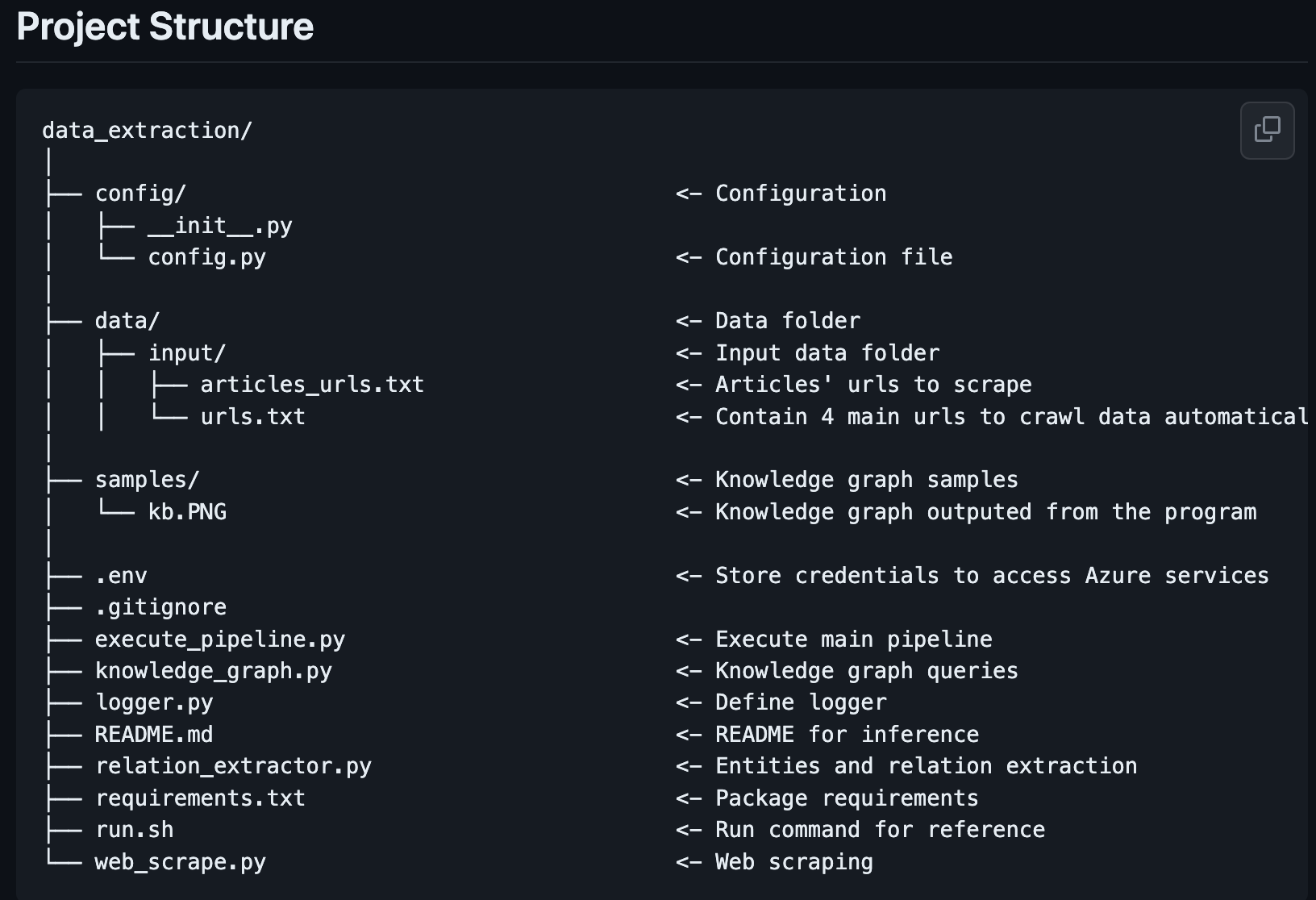The width and height of the screenshot is (1316, 900).
Task: Click config.py file name
Action: point(206,257)
